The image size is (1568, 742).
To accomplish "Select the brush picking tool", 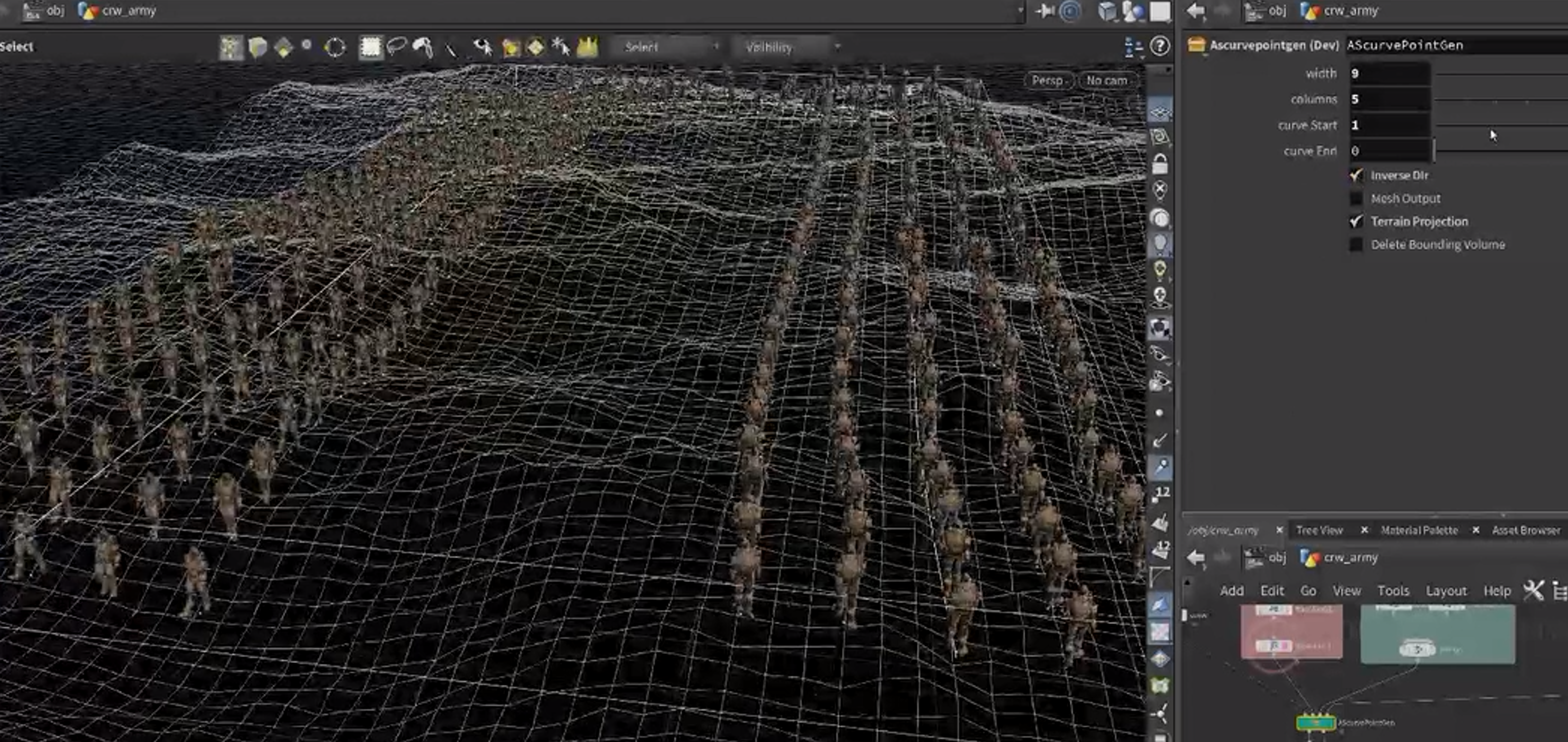I will [423, 47].
